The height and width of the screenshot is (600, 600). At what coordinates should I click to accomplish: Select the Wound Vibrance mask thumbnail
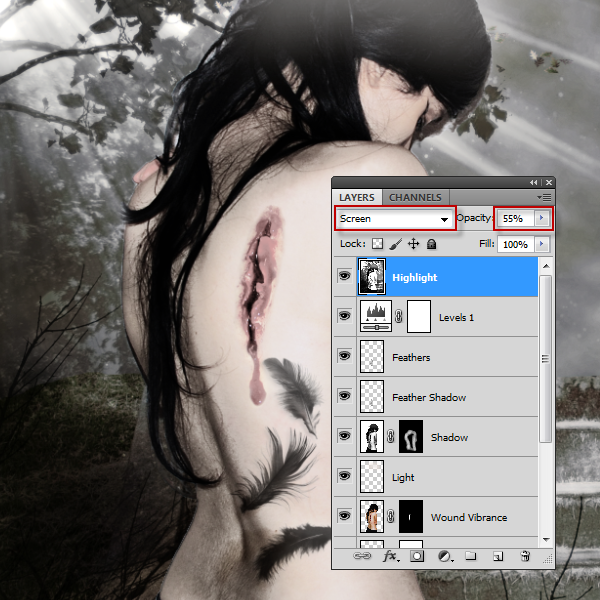click(411, 517)
